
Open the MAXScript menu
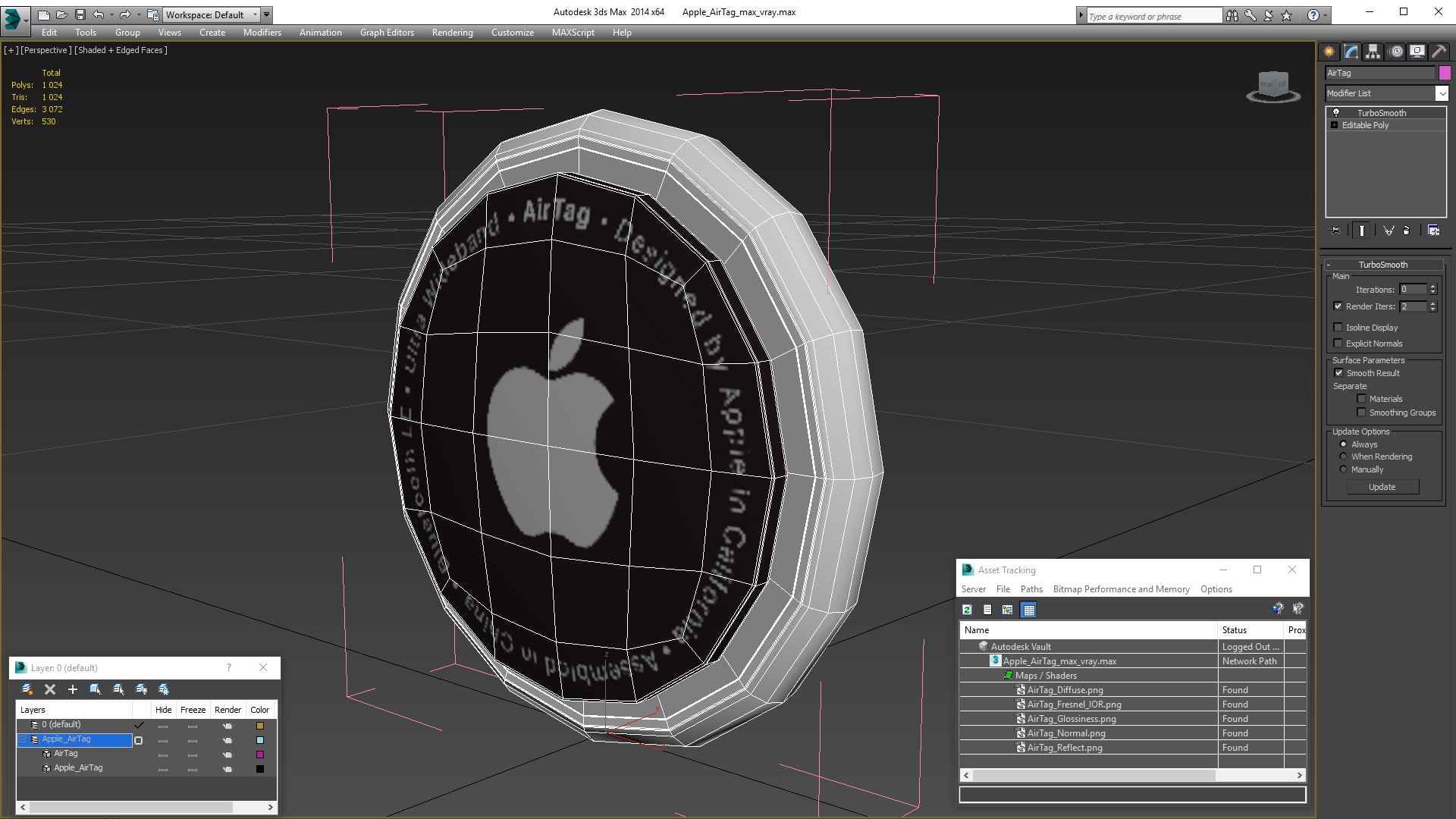point(573,33)
